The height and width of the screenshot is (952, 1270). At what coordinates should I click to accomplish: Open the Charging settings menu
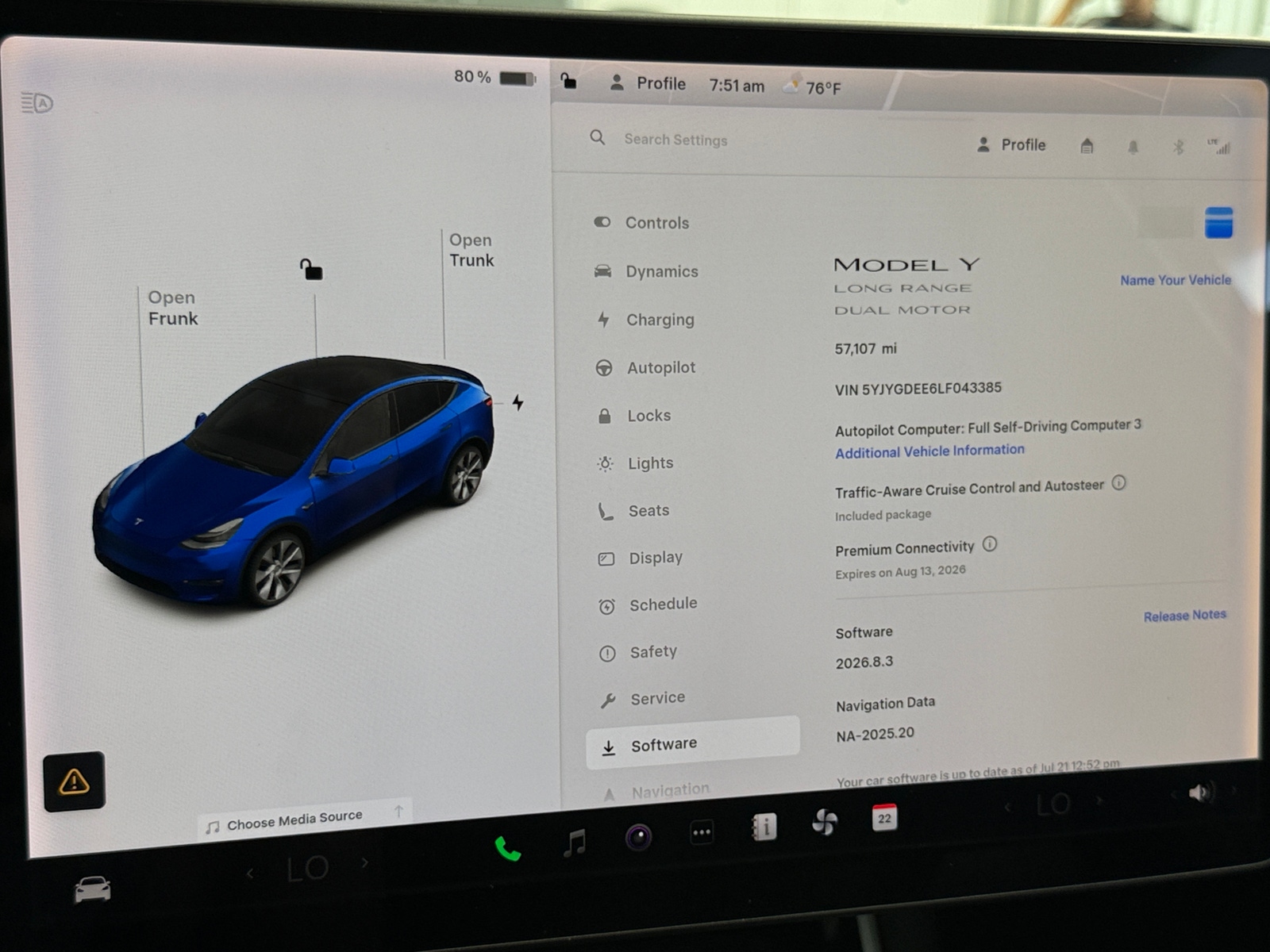[645, 320]
